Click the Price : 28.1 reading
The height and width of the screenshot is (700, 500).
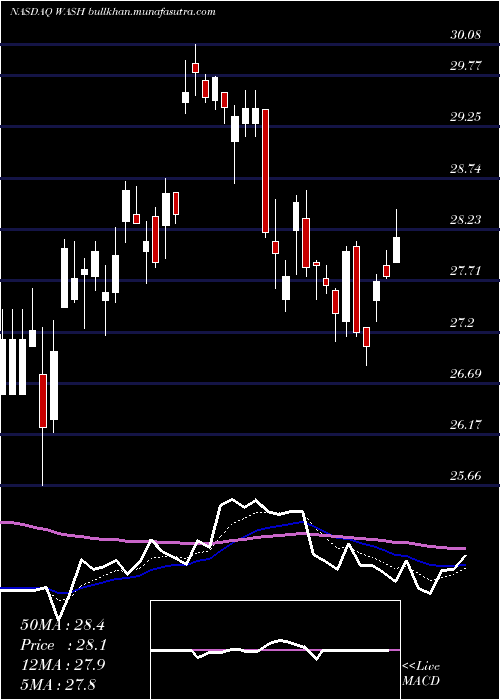coord(62,645)
